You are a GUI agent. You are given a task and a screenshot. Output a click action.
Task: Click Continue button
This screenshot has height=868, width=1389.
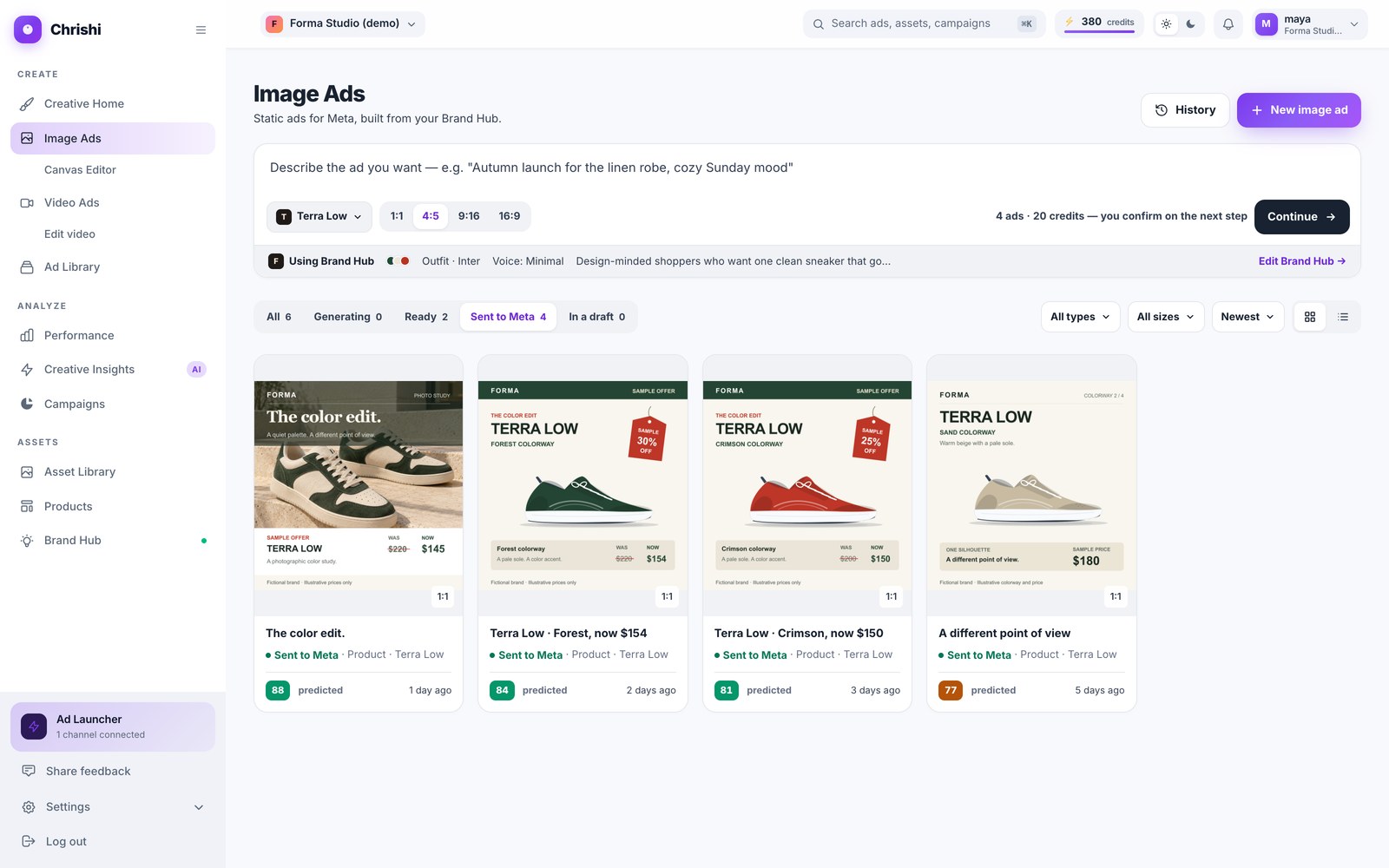(1301, 217)
